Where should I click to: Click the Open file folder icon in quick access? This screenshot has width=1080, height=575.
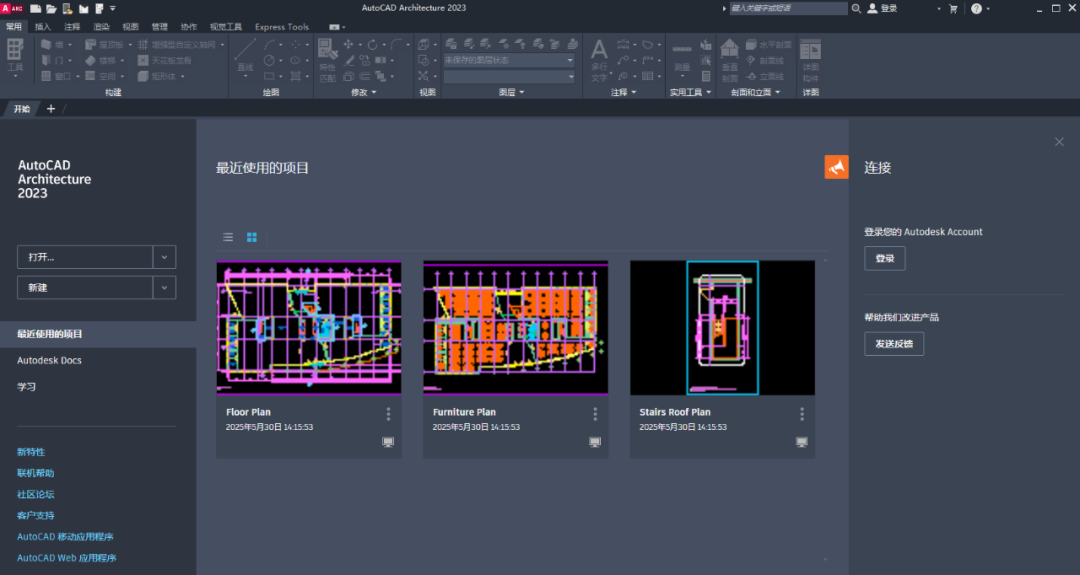(51, 8)
